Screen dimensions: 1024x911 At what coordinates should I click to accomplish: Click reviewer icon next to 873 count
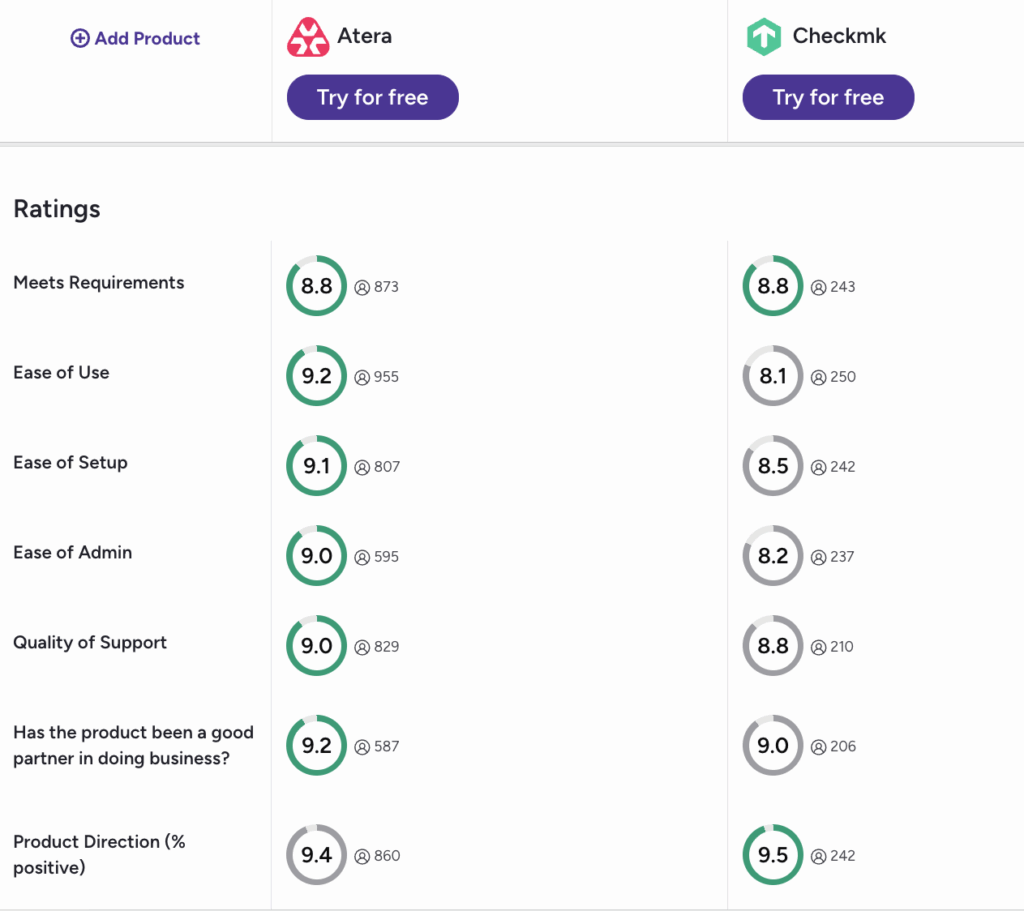coord(362,287)
